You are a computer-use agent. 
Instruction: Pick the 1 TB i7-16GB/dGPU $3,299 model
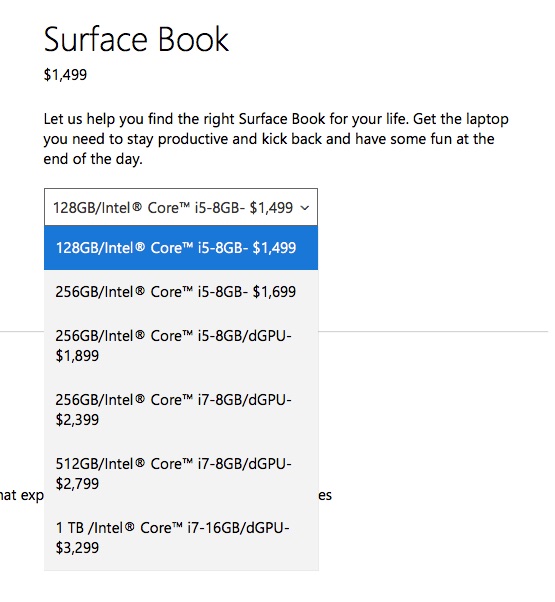pyautogui.click(x=181, y=538)
